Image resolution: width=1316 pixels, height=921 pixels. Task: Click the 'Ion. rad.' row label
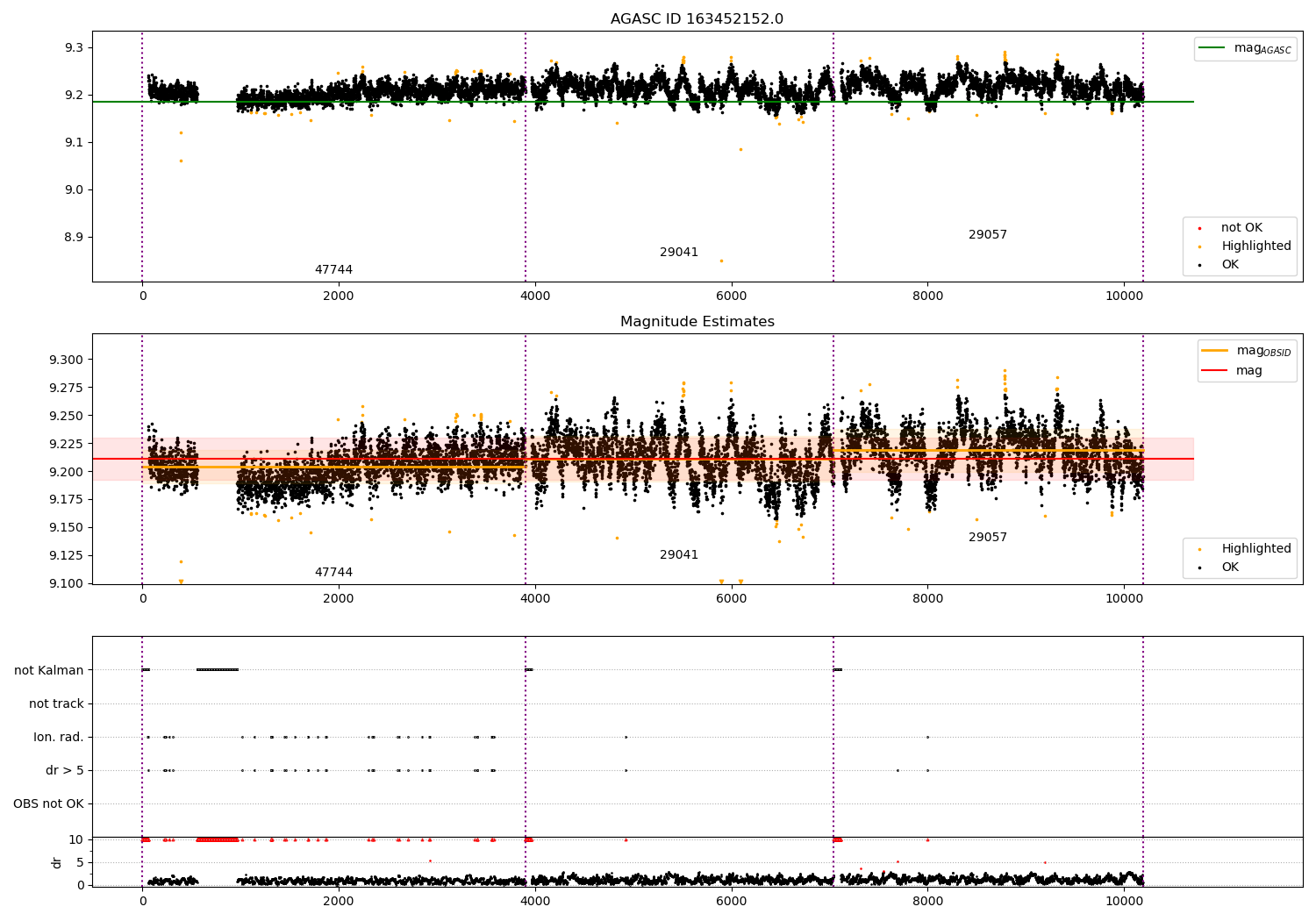59,737
